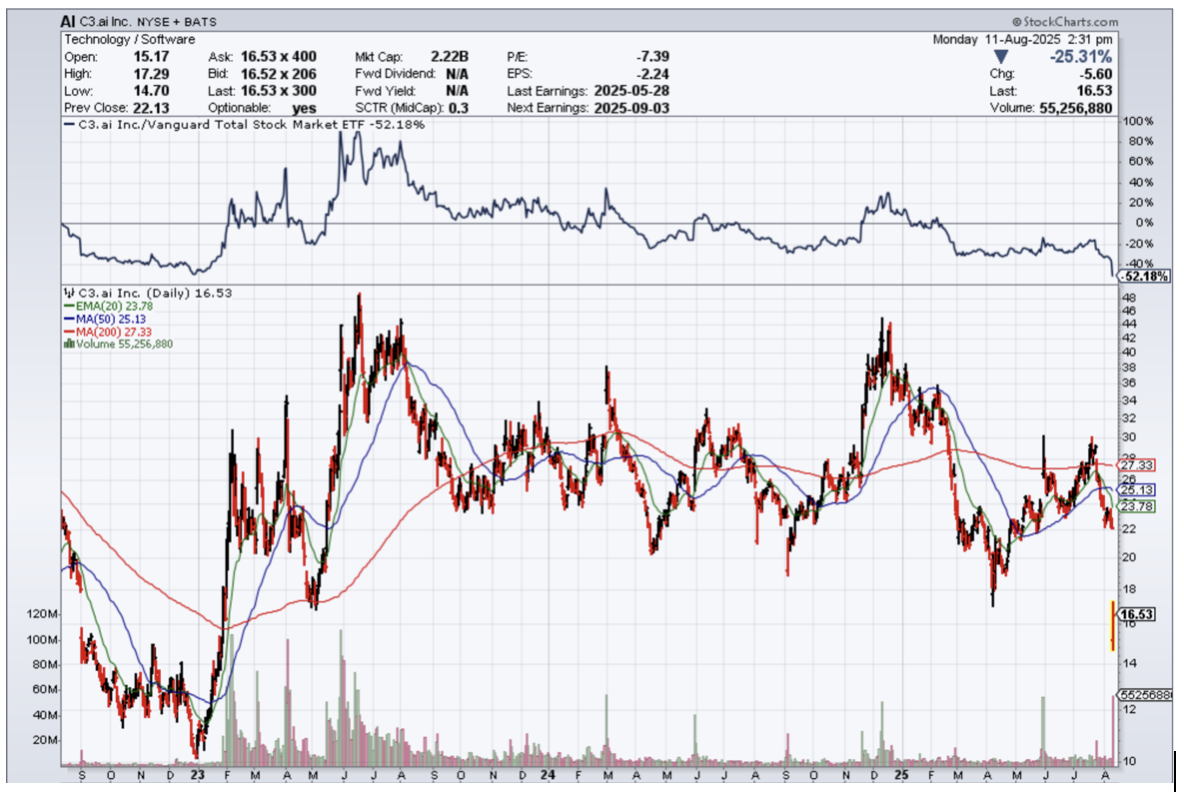1184x792 pixels.
Task: Click the green Volume 55,256,880 legend entry
Action: pyautogui.click(x=119, y=344)
